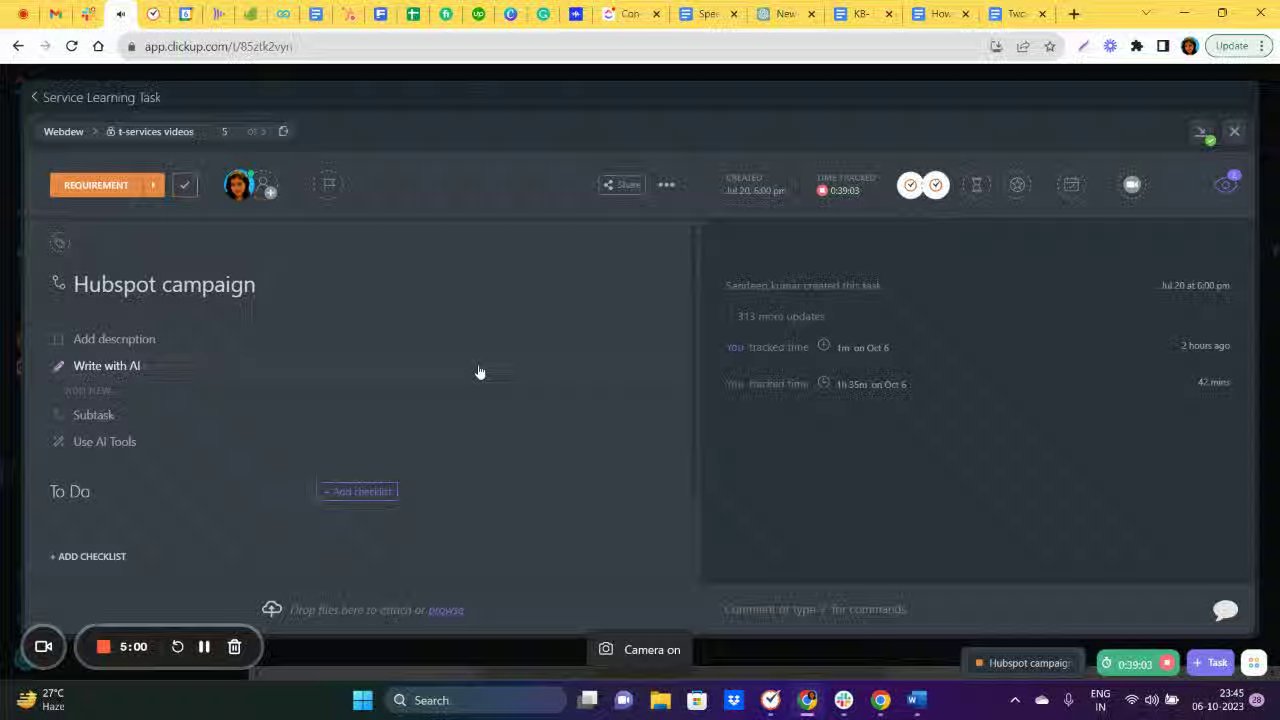Click the Camera on label
The width and height of the screenshot is (1280, 720).
[x=652, y=650]
